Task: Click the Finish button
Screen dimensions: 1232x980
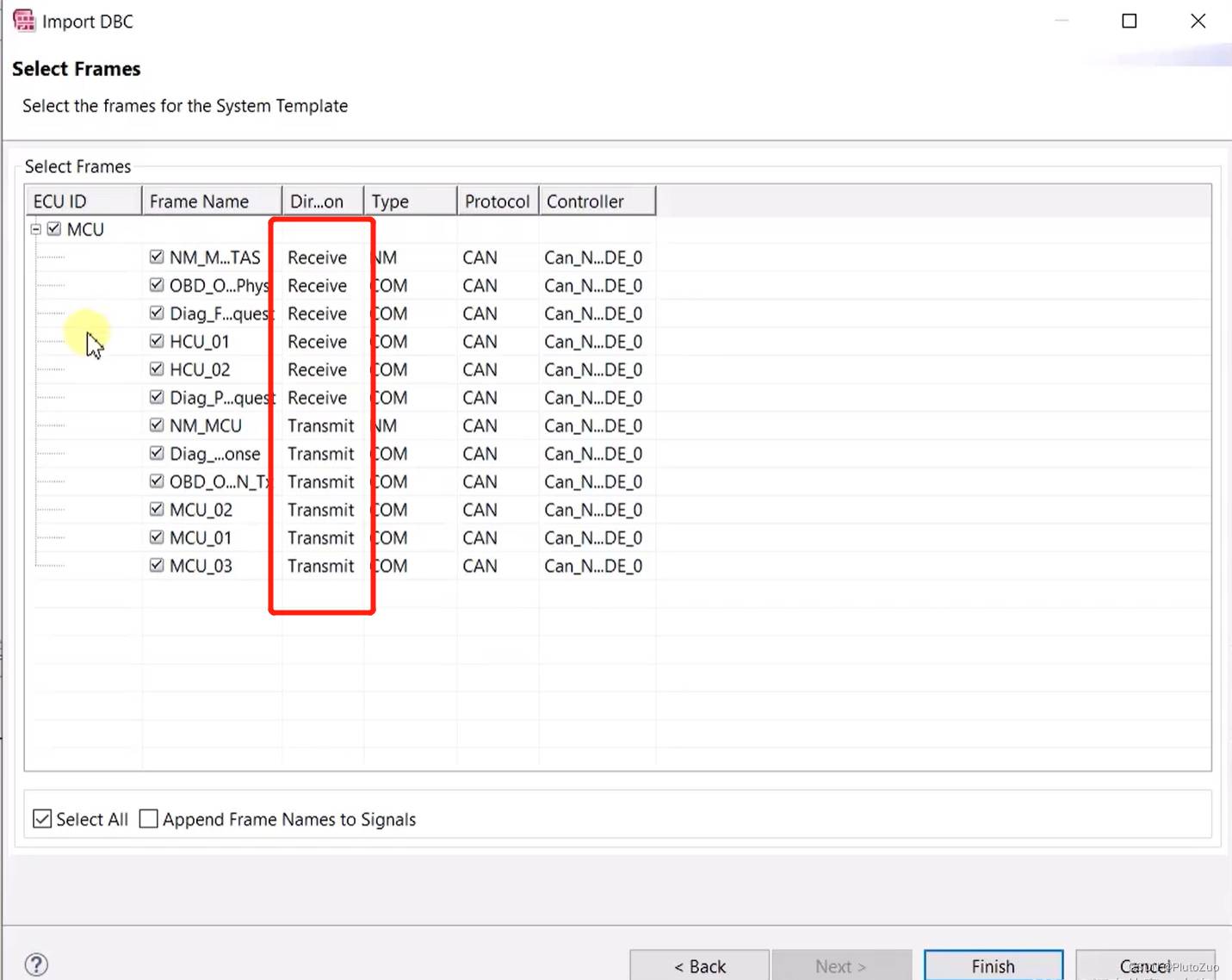Action: 994,966
